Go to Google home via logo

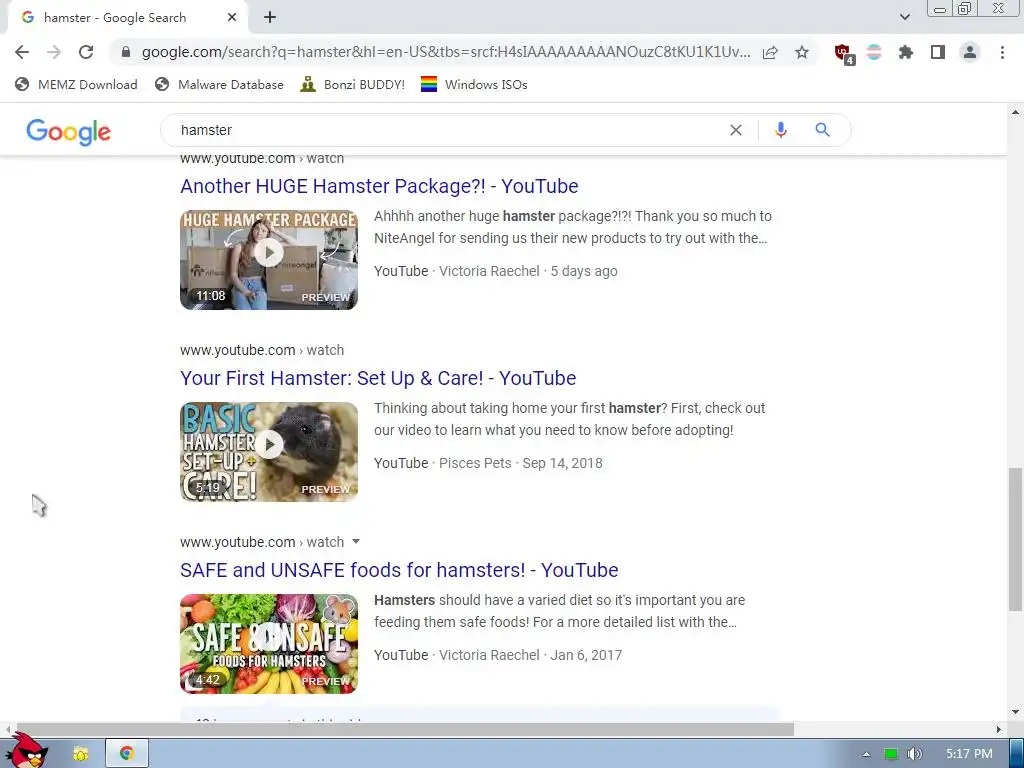[x=69, y=131]
